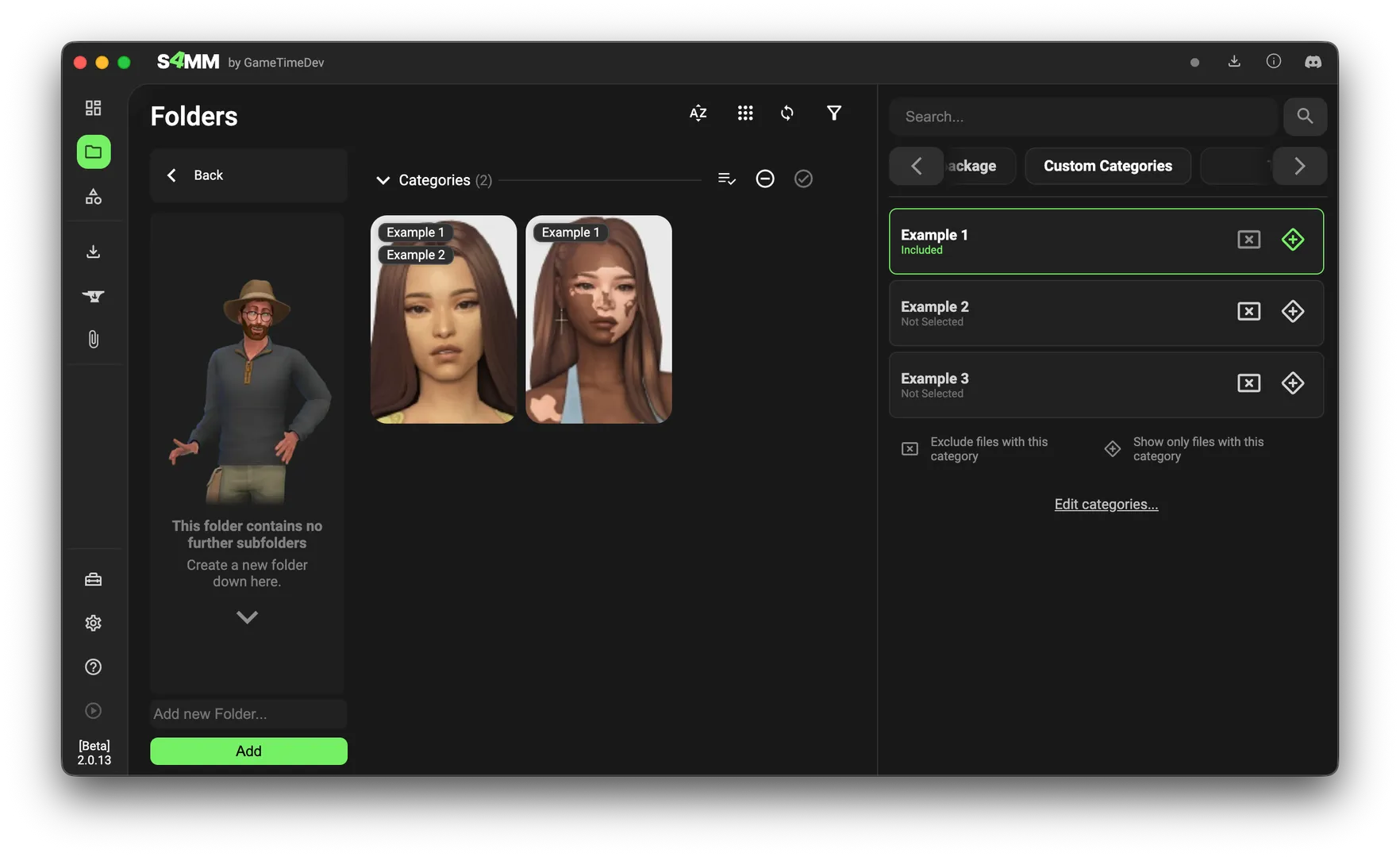Select the Example 3 category row
Screen dimensions: 1400x857
1106,385
